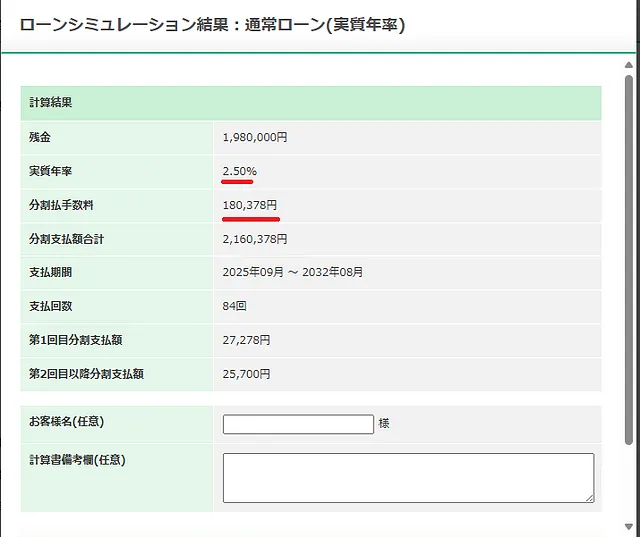The image size is (640, 537).
Task: Click the vertical scrollbar thumb
Action: pos(629,260)
